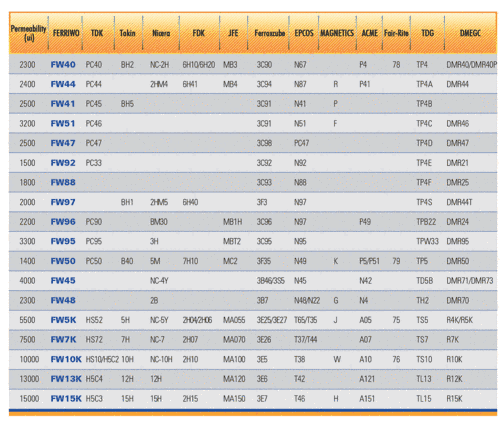Select the FW41 blue link
The width and height of the screenshot is (501, 423).
pyautogui.click(x=63, y=104)
